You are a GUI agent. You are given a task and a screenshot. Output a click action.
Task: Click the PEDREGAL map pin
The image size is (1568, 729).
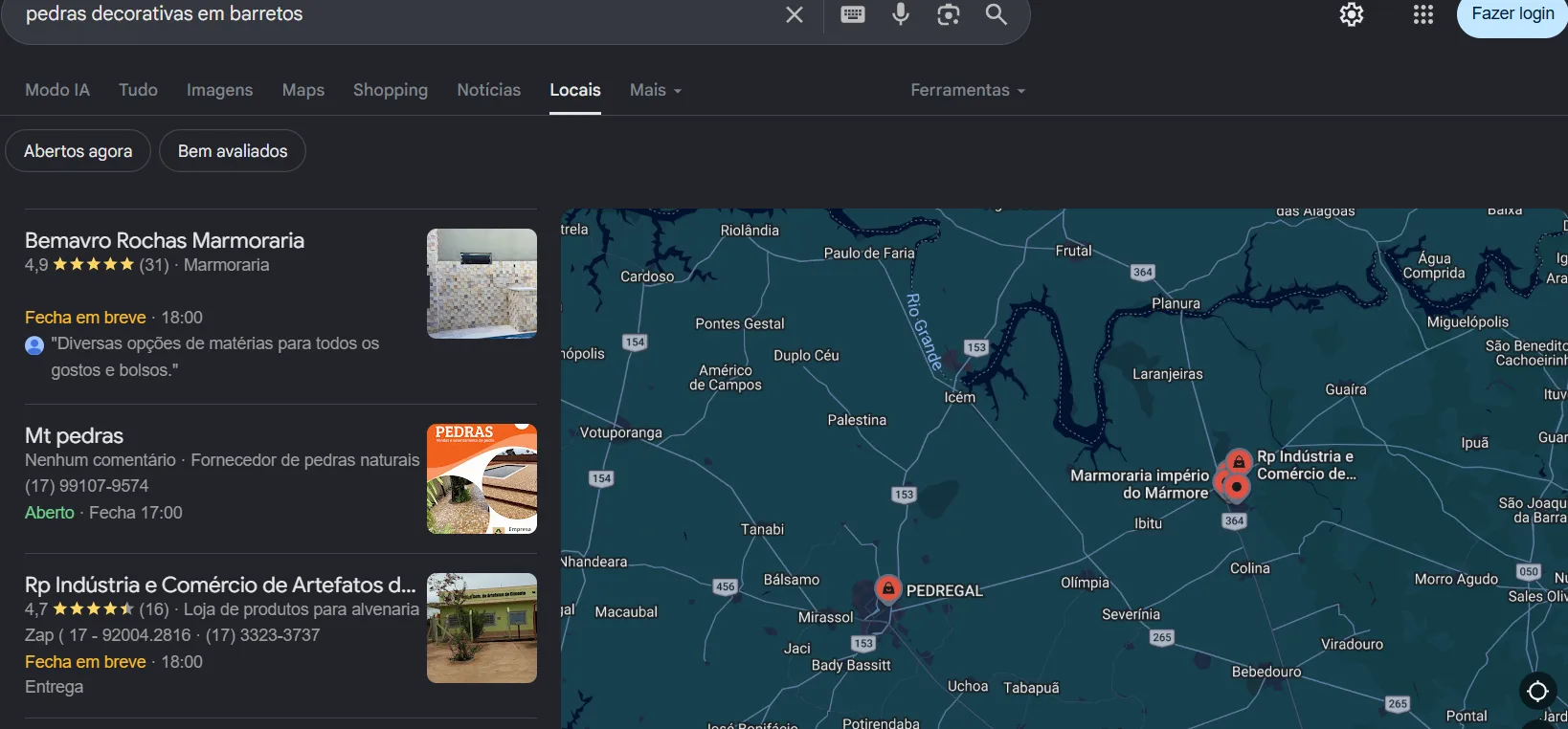pos(888,588)
